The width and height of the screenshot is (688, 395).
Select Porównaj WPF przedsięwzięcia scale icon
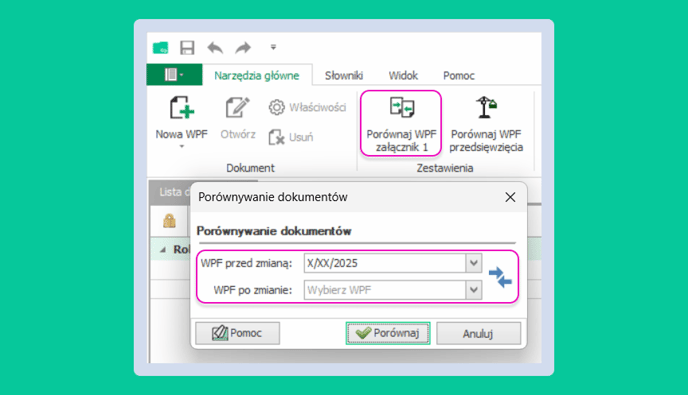486,108
